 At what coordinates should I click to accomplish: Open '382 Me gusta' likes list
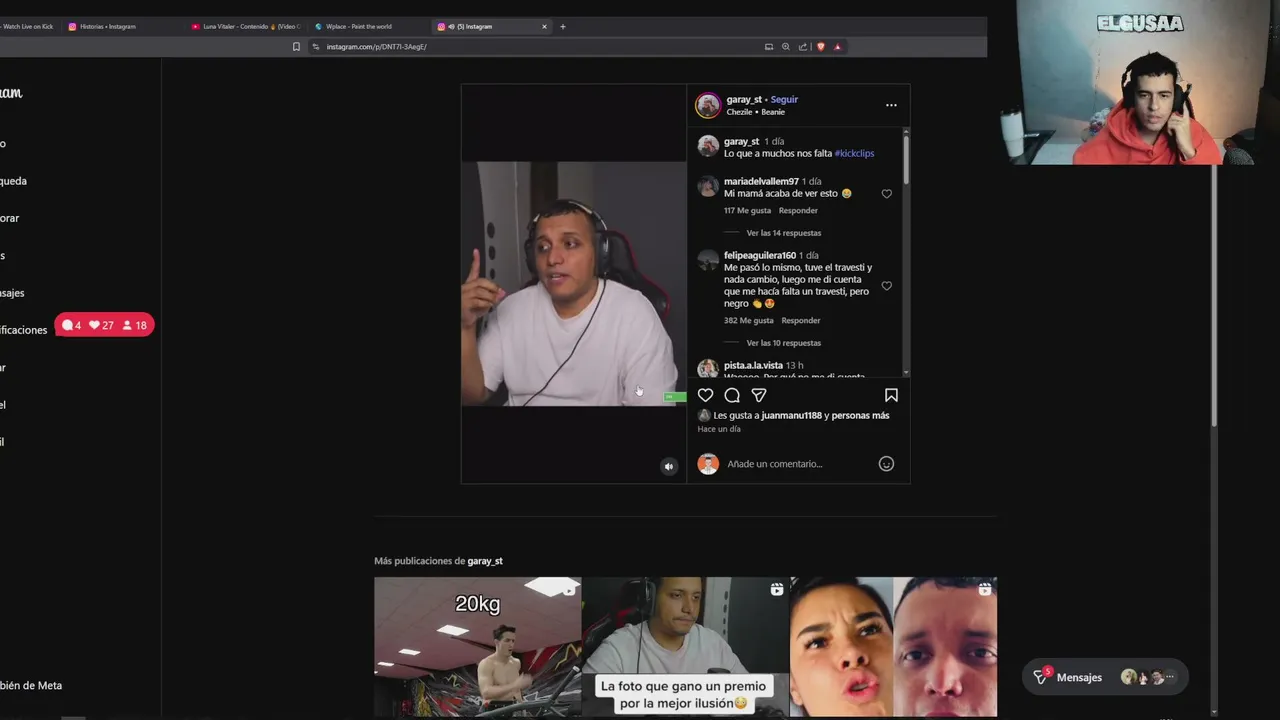coord(749,321)
